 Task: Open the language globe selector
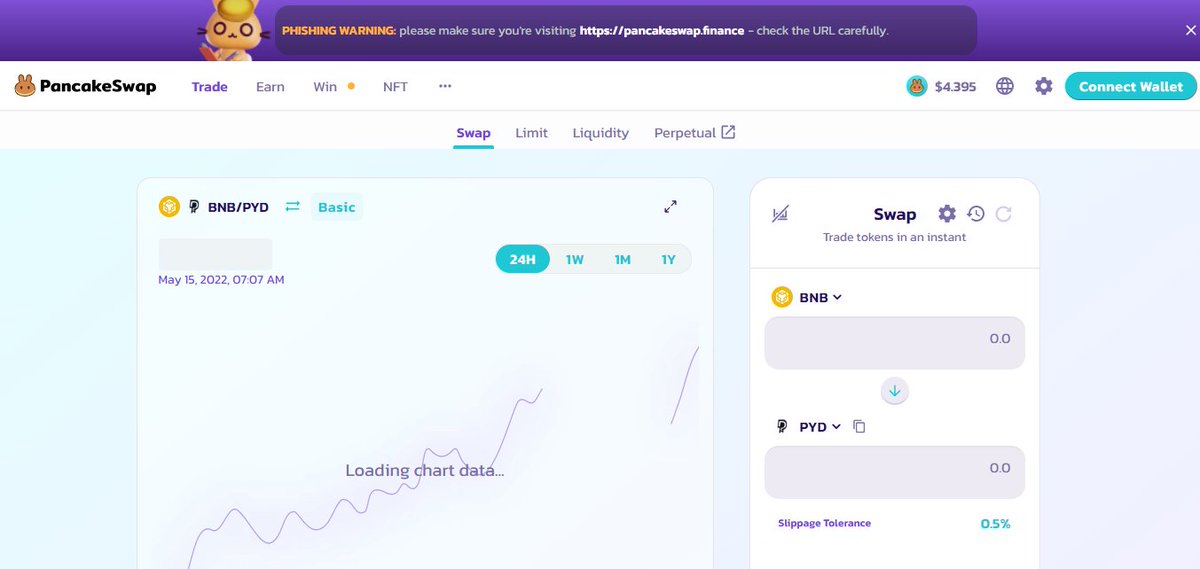1005,87
